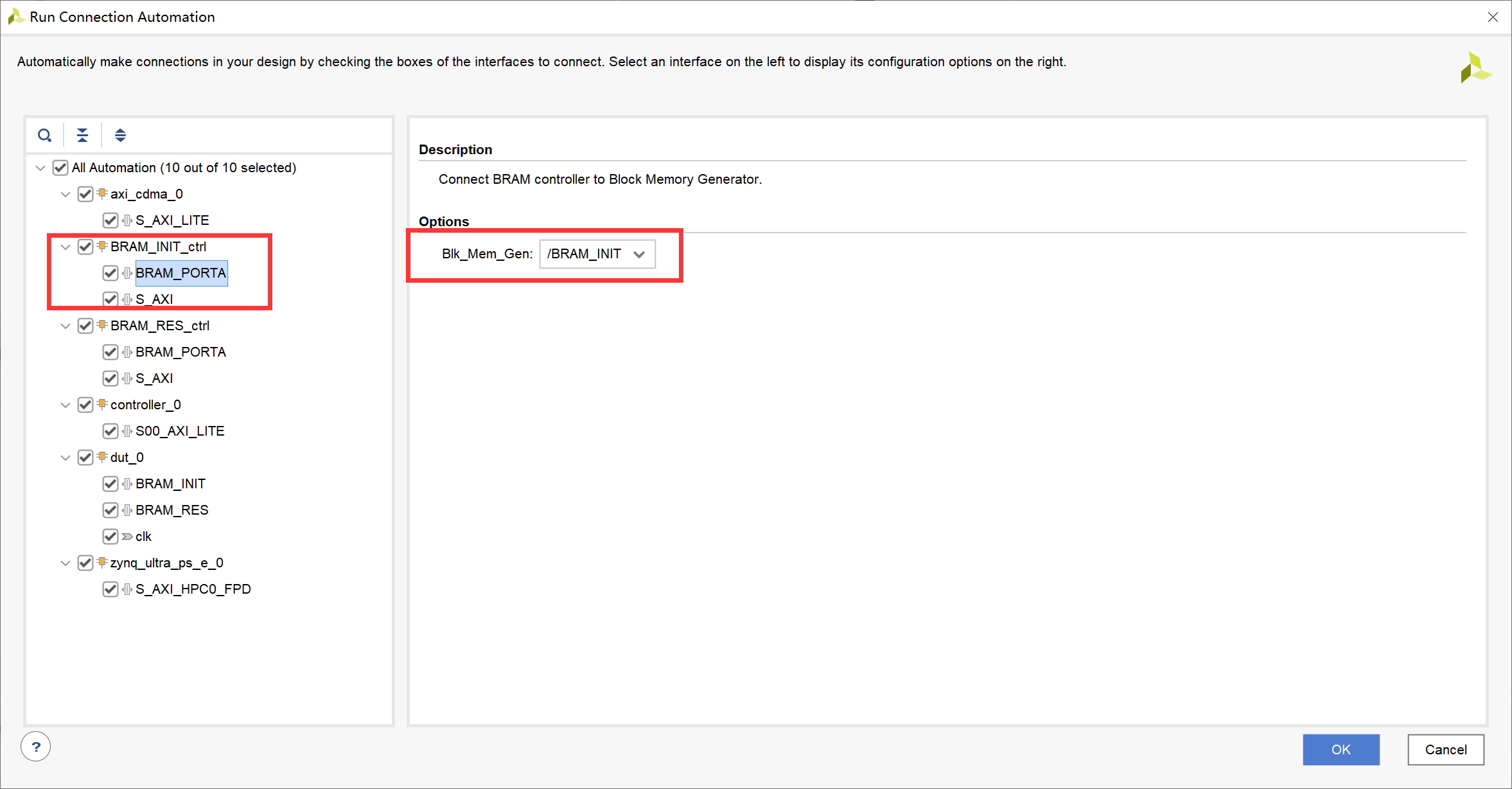The width and height of the screenshot is (1512, 789).
Task: Toggle S_AXI checkbox under BRAM_RES_ctrl
Action: (x=110, y=378)
